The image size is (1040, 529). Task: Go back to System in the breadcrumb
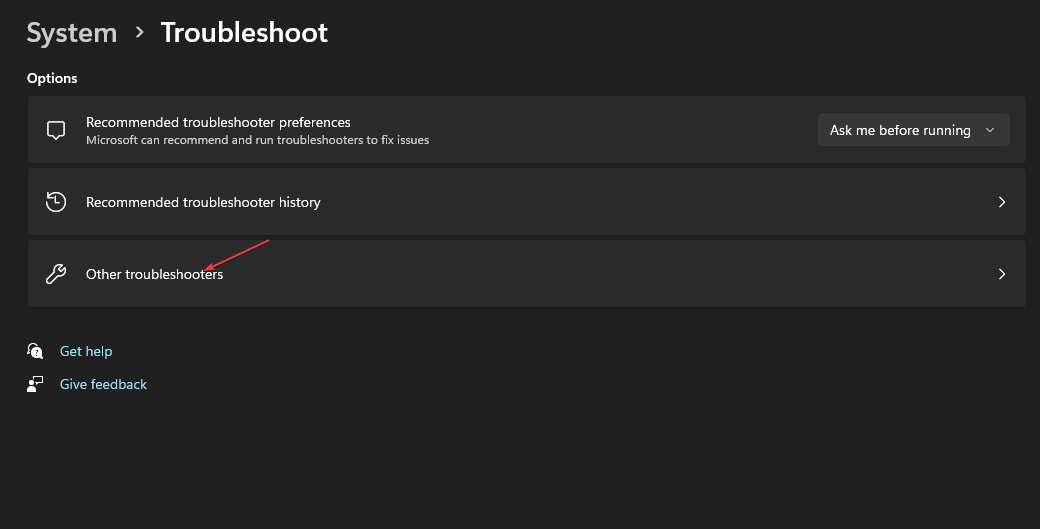click(x=71, y=33)
